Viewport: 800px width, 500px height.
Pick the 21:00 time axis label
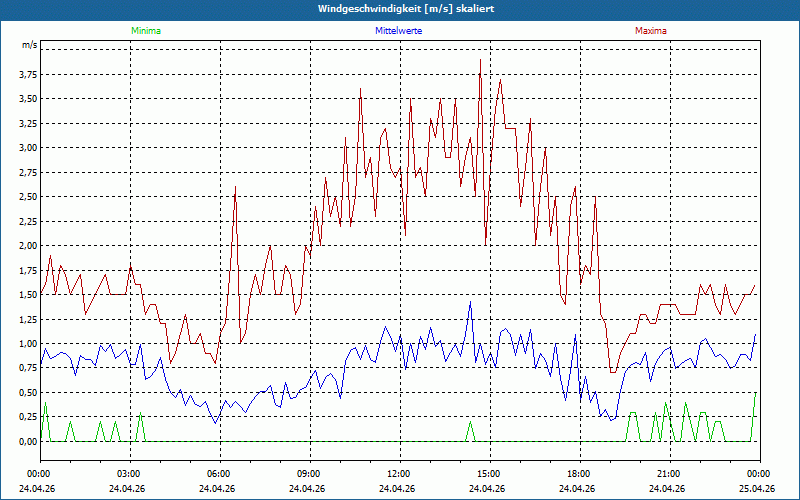(x=669, y=474)
